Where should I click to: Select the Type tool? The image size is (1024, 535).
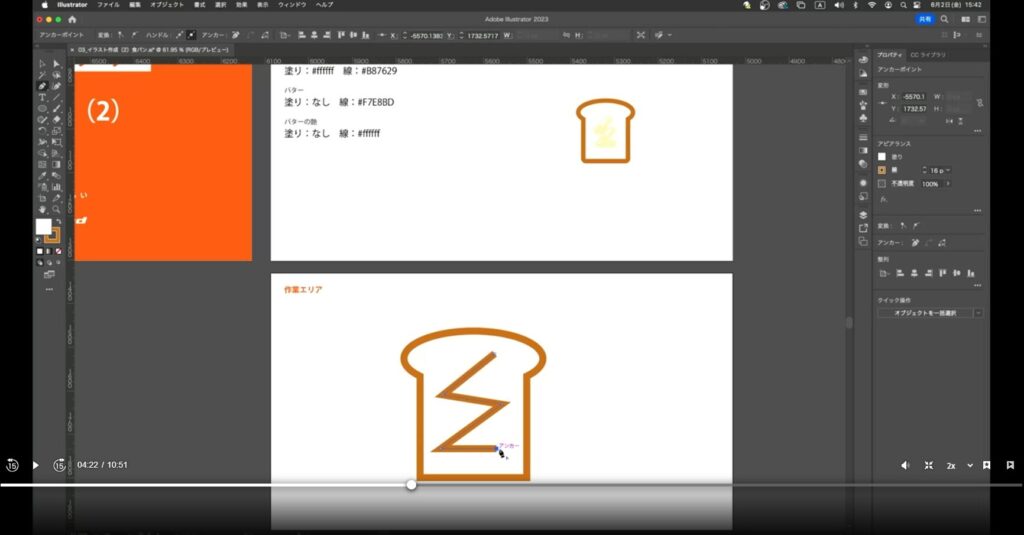pos(42,98)
